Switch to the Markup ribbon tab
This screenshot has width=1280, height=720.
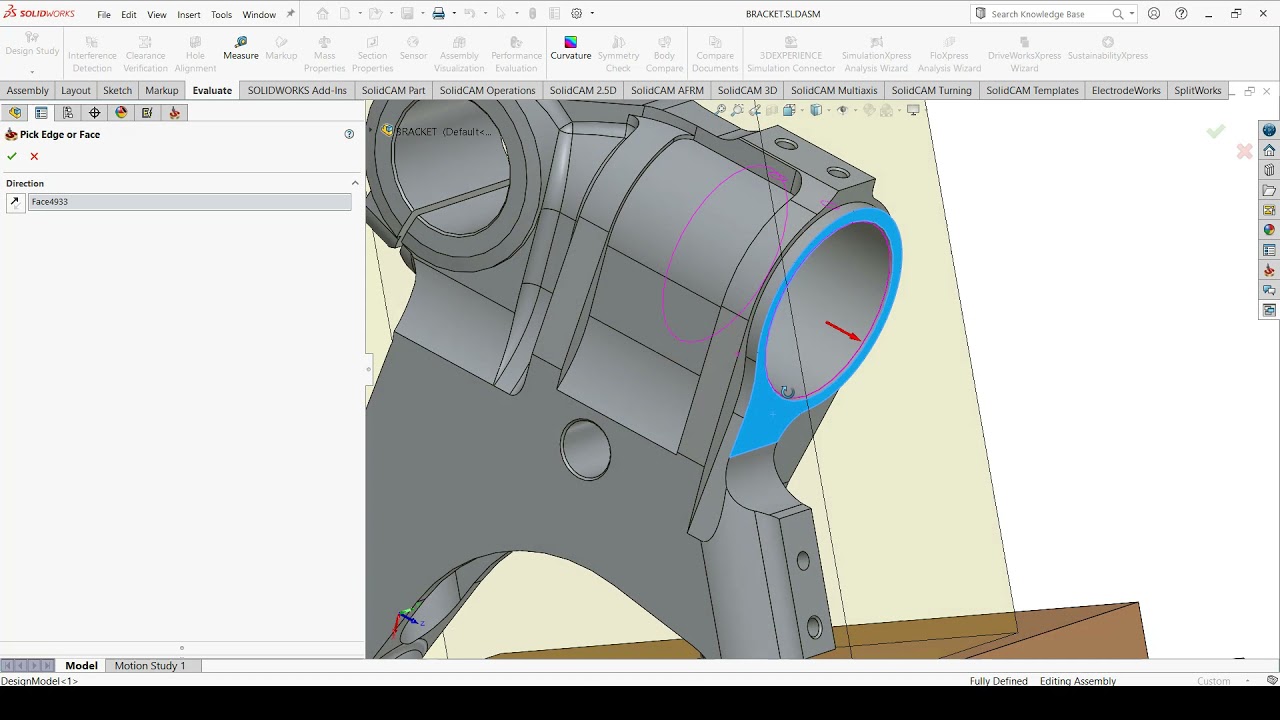click(162, 90)
